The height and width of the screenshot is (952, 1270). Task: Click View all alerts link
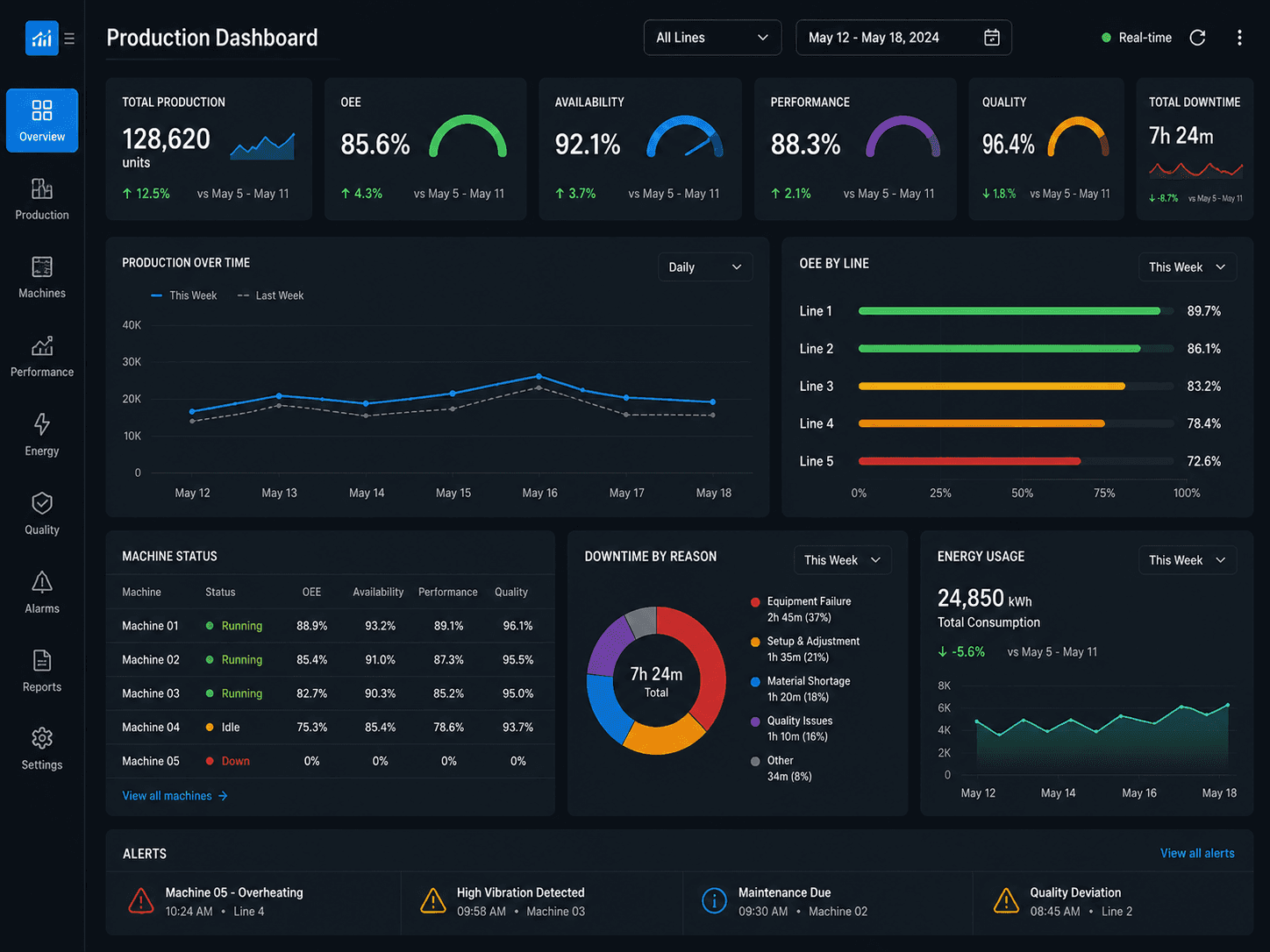coord(1197,853)
